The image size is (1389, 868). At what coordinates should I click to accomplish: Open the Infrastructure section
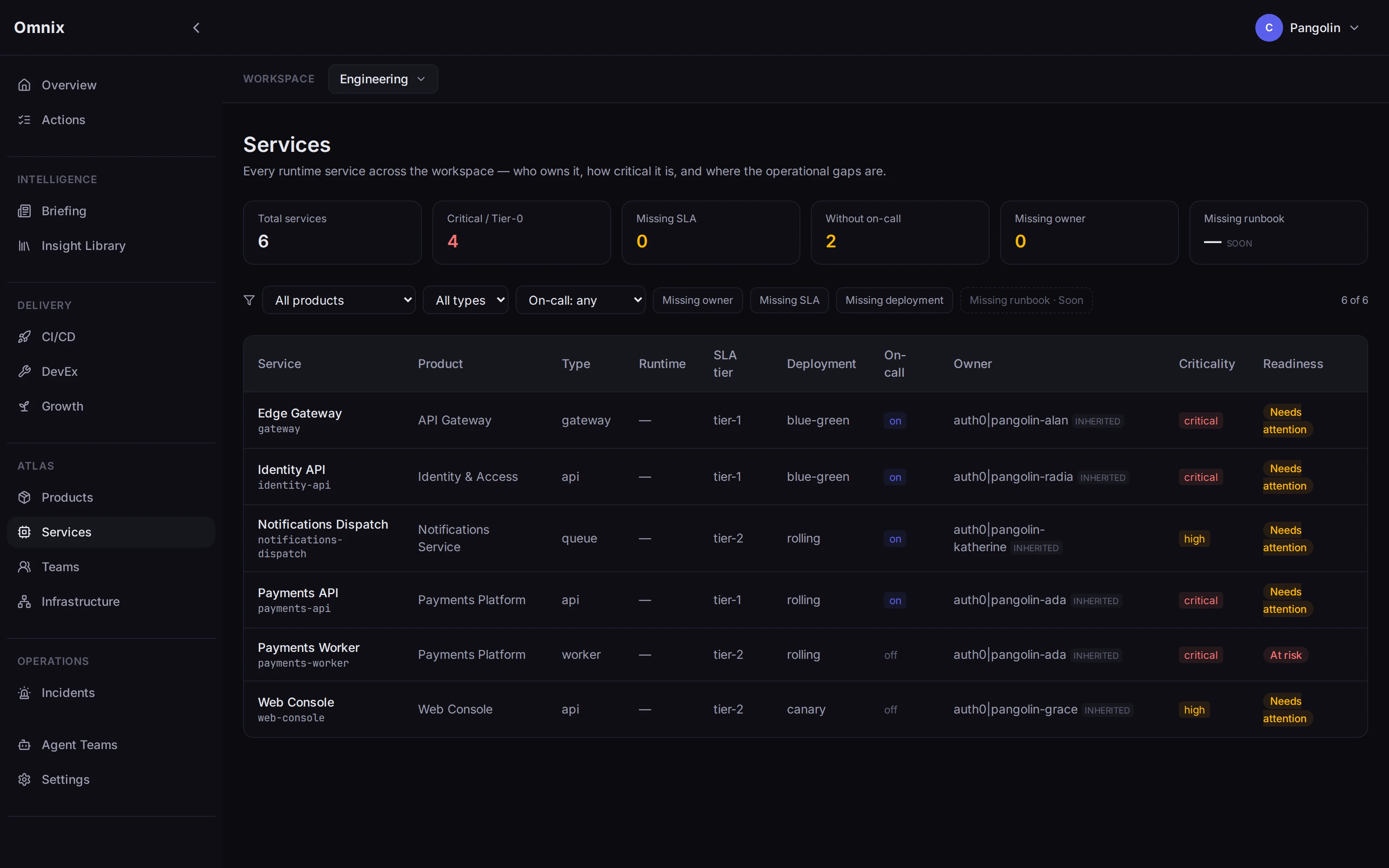(111, 602)
